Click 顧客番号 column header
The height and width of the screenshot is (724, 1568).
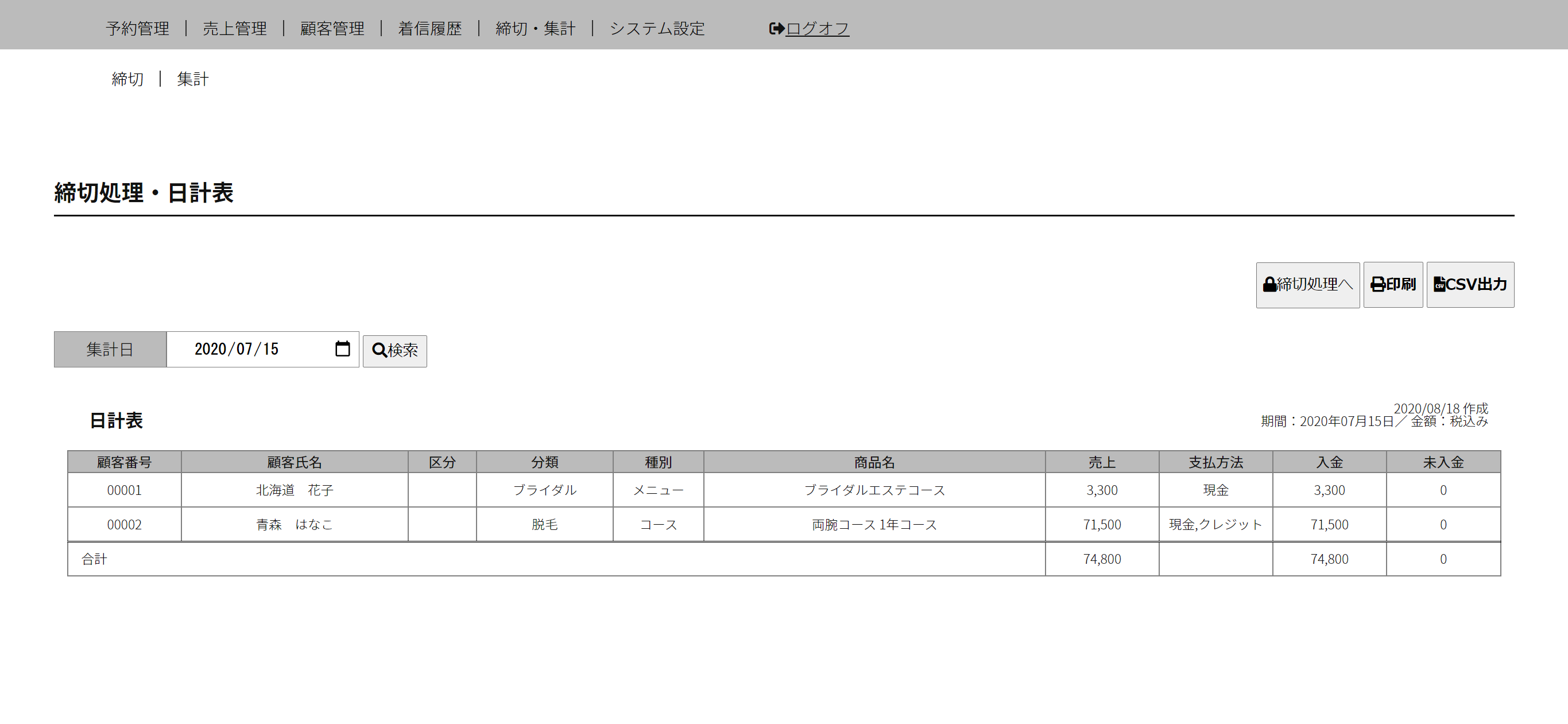click(124, 462)
